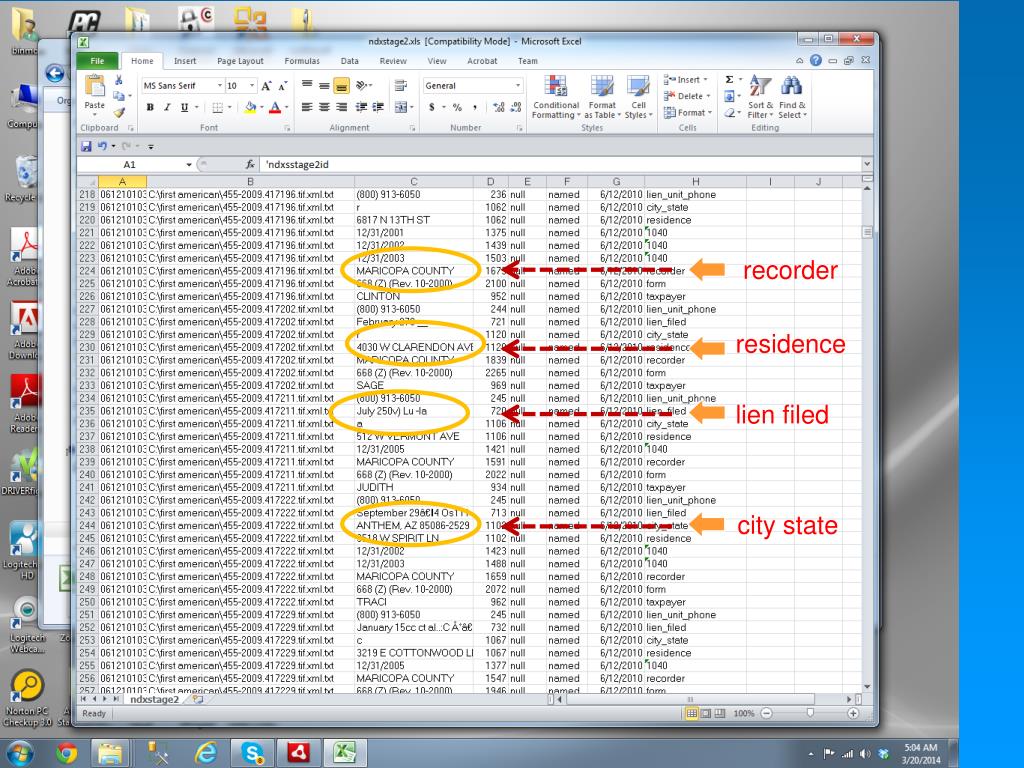1024x768 pixels.
Task: Switch to the Page Layout tab
Action: [240, 61]
